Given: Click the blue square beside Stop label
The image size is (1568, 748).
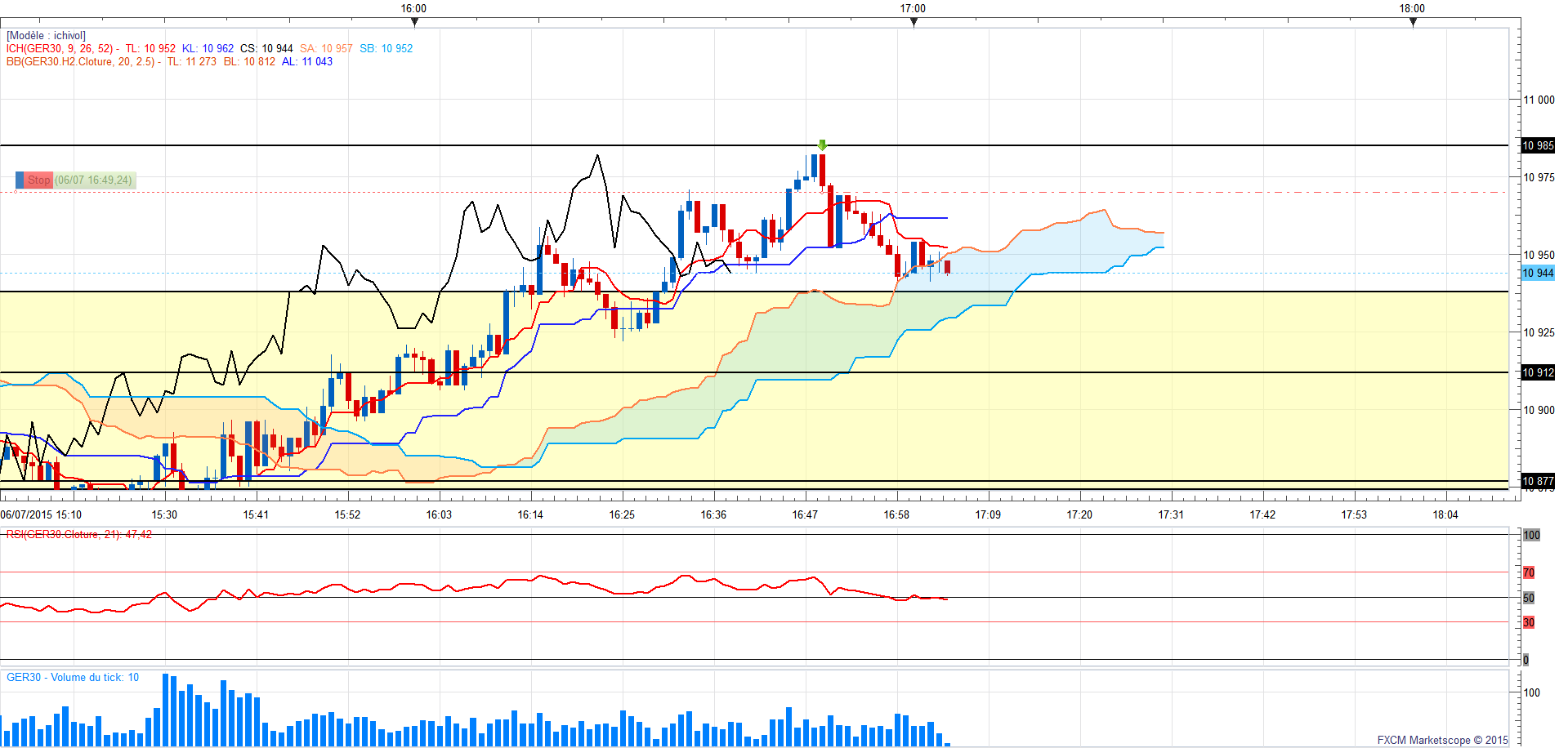Looking at the screenshot, I should coord(20,180).
